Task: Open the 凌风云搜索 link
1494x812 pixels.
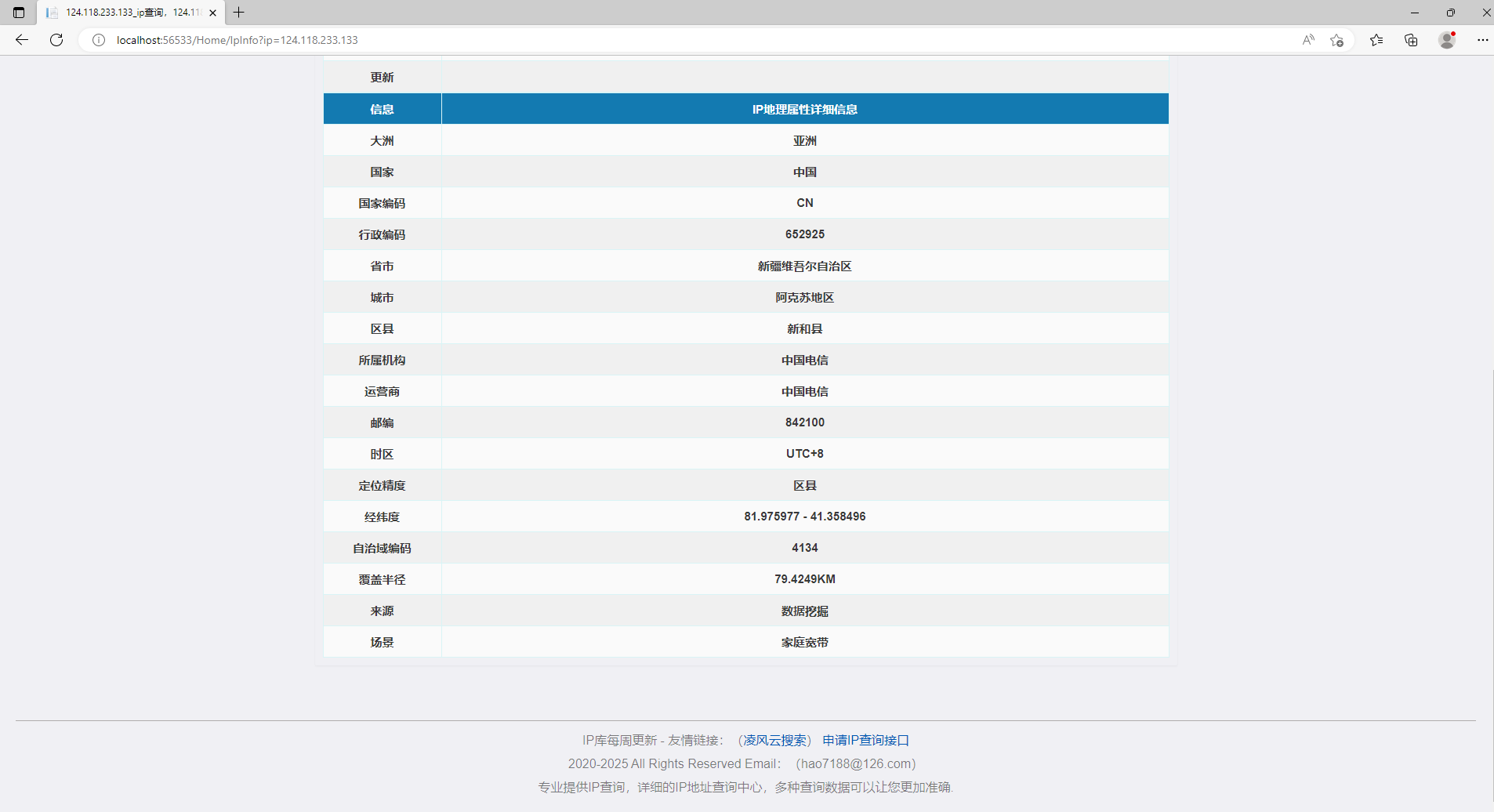Action: [x=774, y=740]
